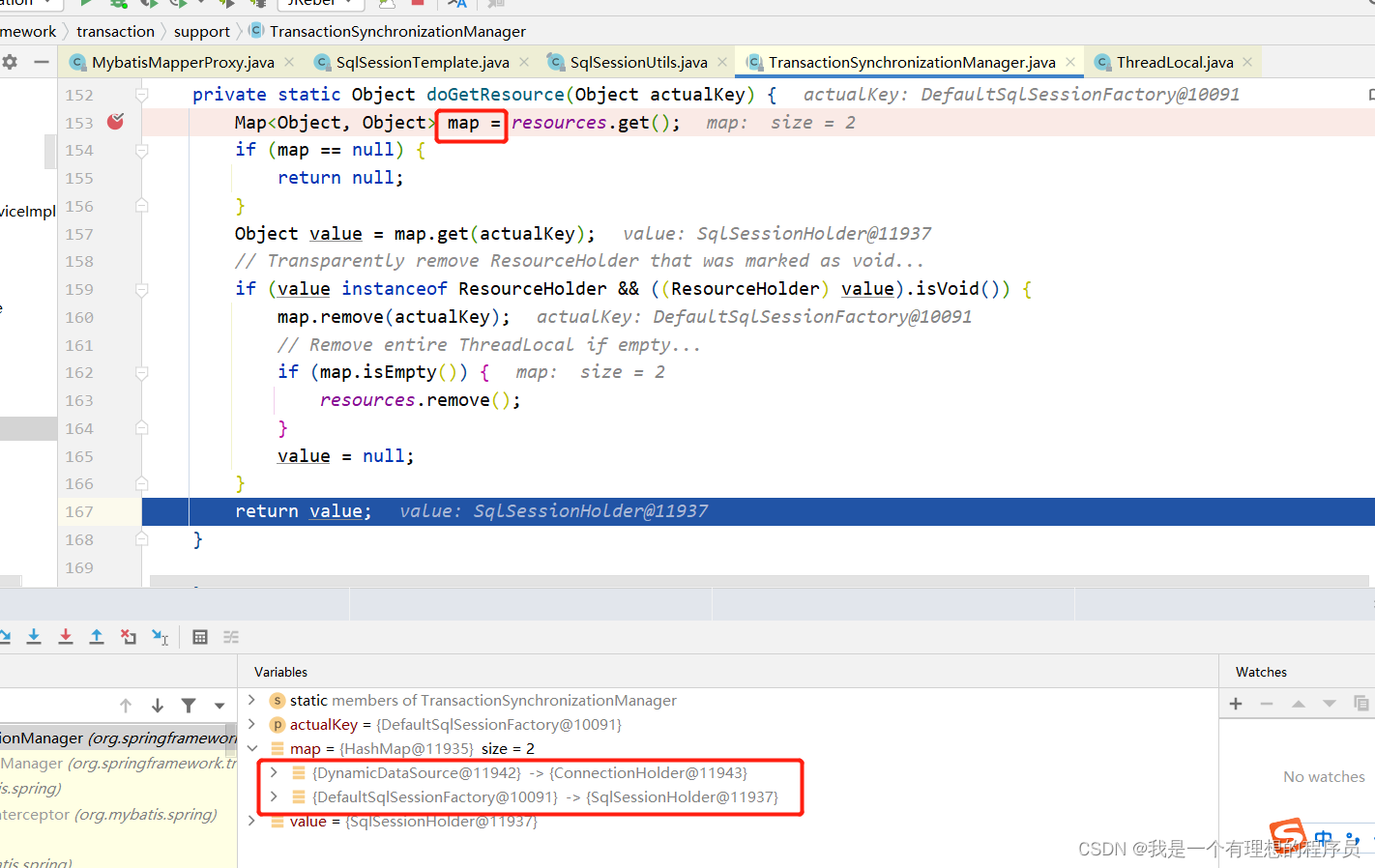Click the translate icon in the top toolbar
Viewport: 1375px width, 868px height.
point(457,4)
